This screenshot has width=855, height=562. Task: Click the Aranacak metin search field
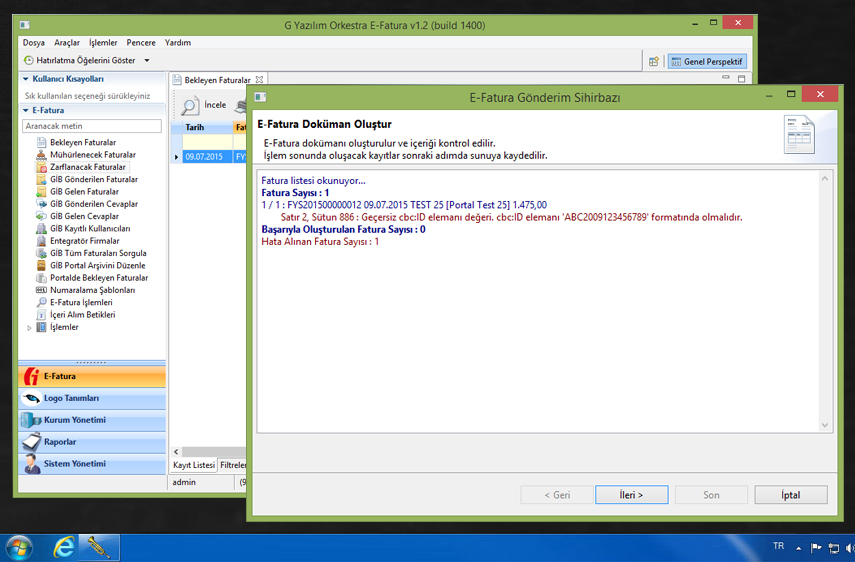(92, 127)
